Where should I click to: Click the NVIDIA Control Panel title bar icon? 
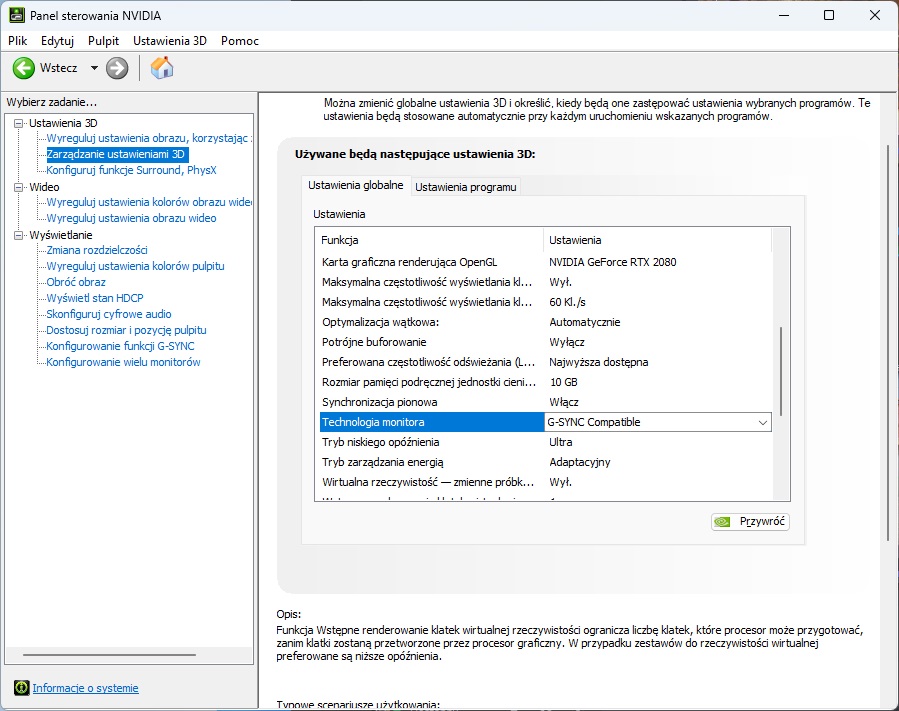17,15
